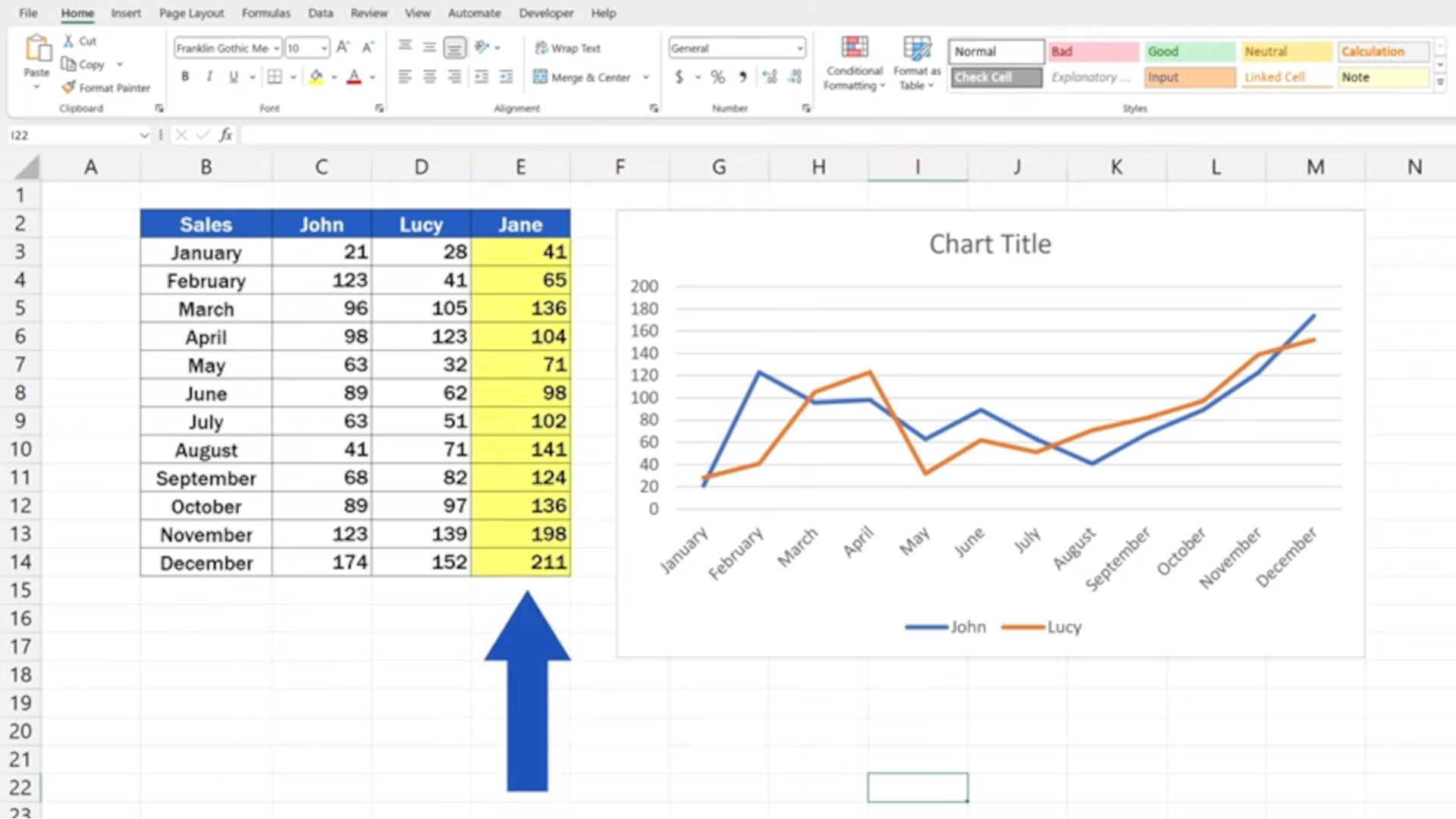Apply the Accounting Number Format
The height and width of the screenshot is (819, 1456).
[x=679, y=77]
